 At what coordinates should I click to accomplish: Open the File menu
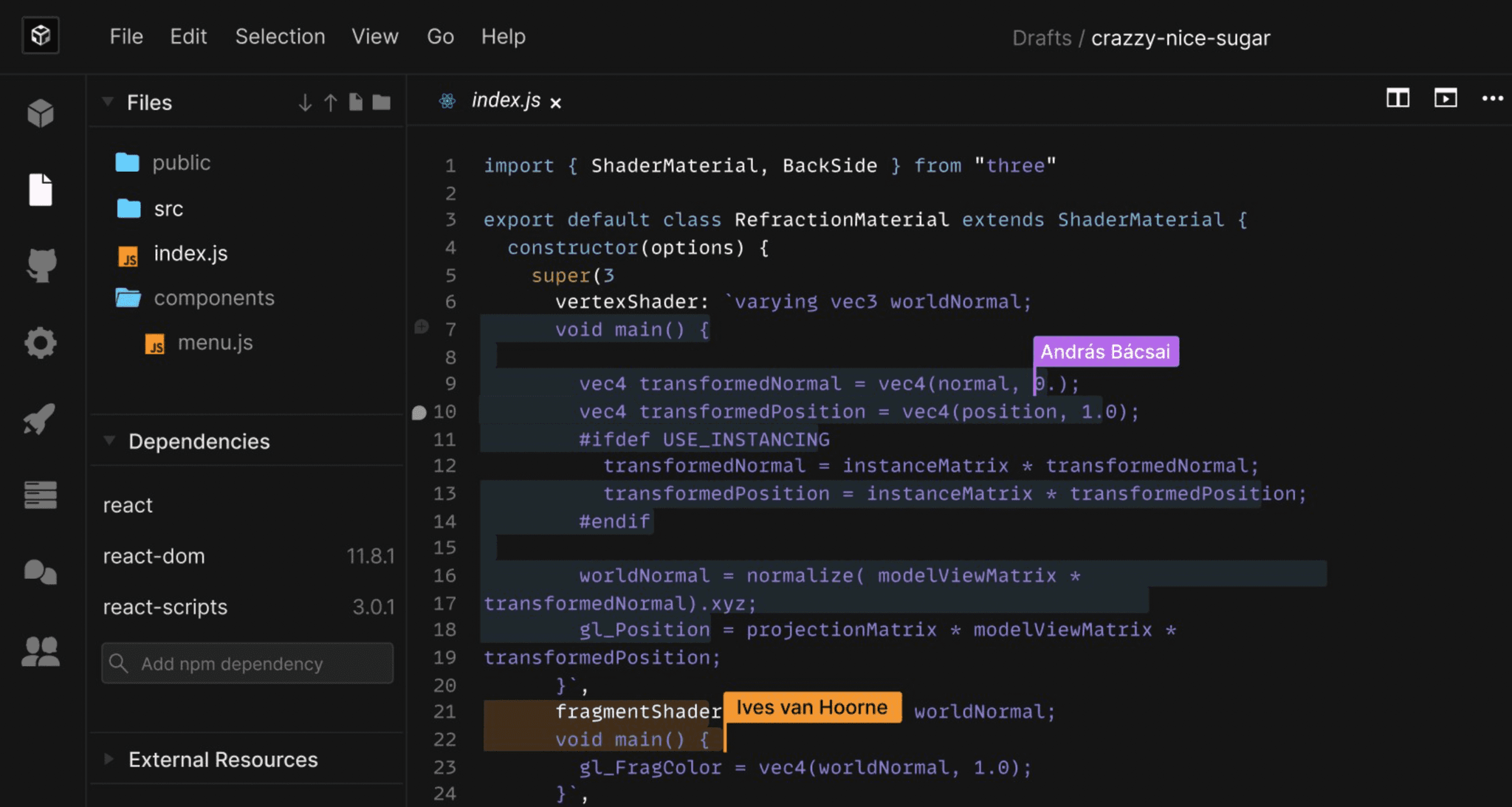tap(126, 36)
